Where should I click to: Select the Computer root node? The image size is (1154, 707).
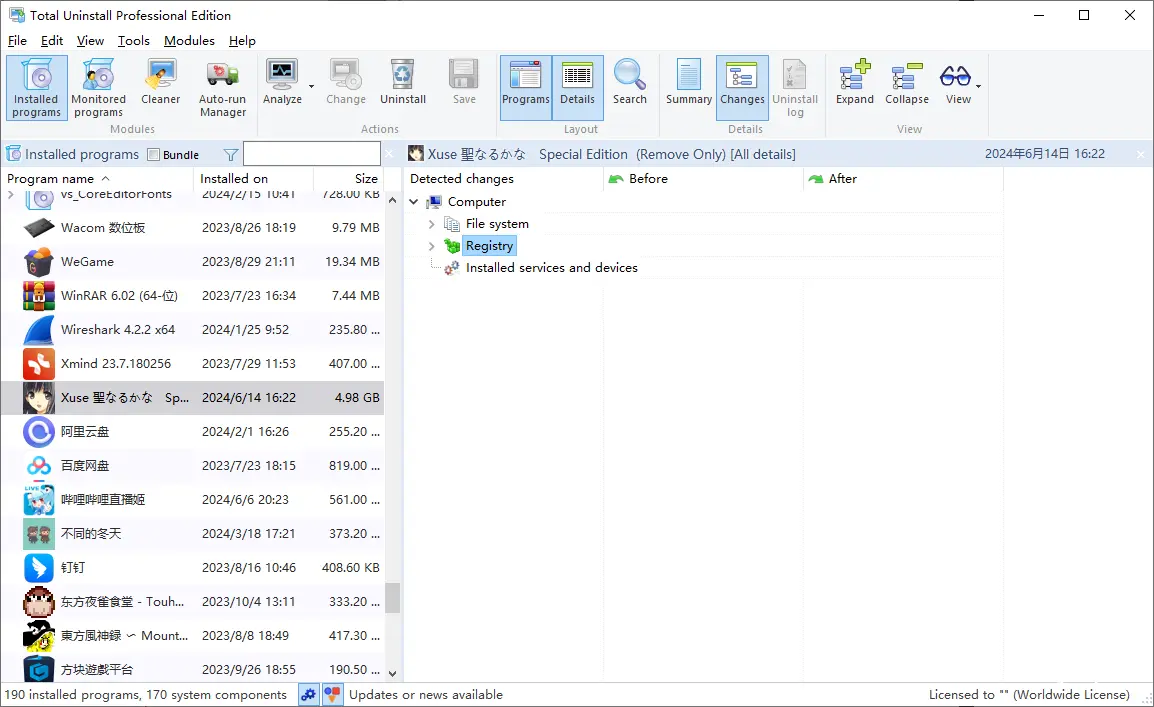pos(476,202)
